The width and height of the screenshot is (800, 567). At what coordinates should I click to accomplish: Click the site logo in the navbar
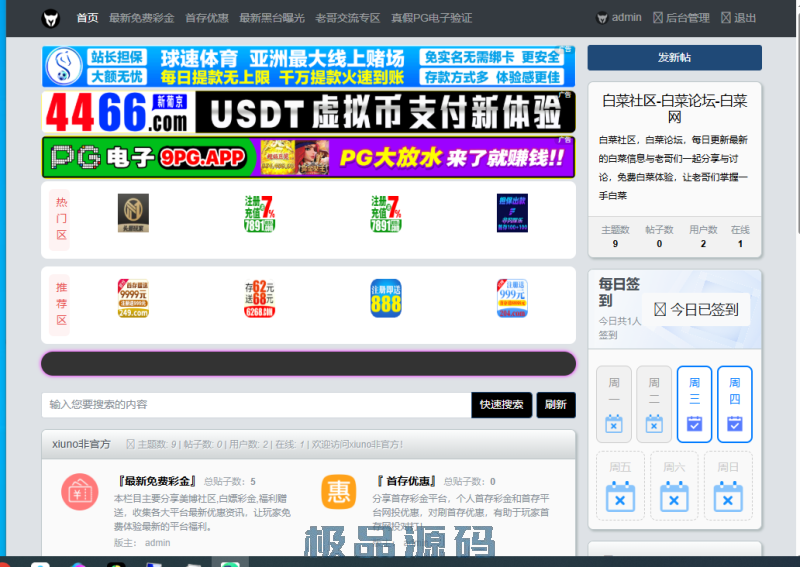pos(51,18)
